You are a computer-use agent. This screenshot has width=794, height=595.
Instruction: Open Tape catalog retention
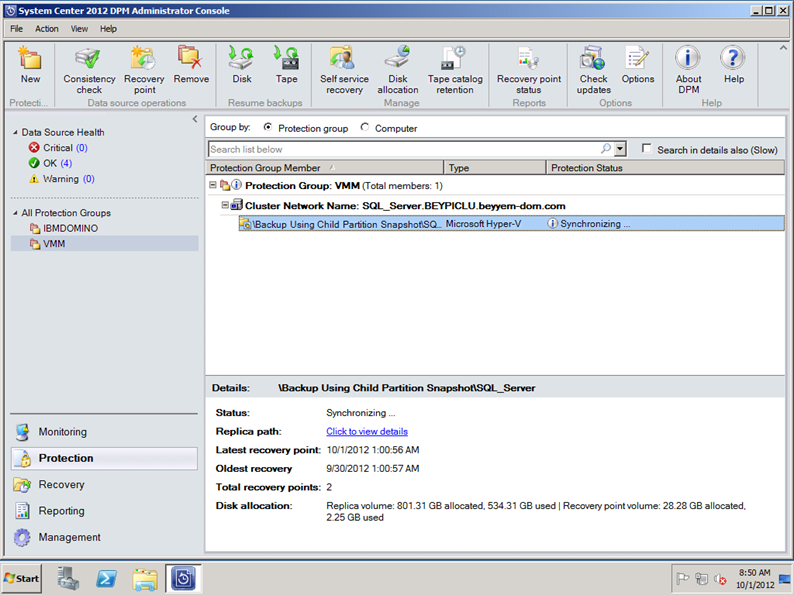pos(455,70)
